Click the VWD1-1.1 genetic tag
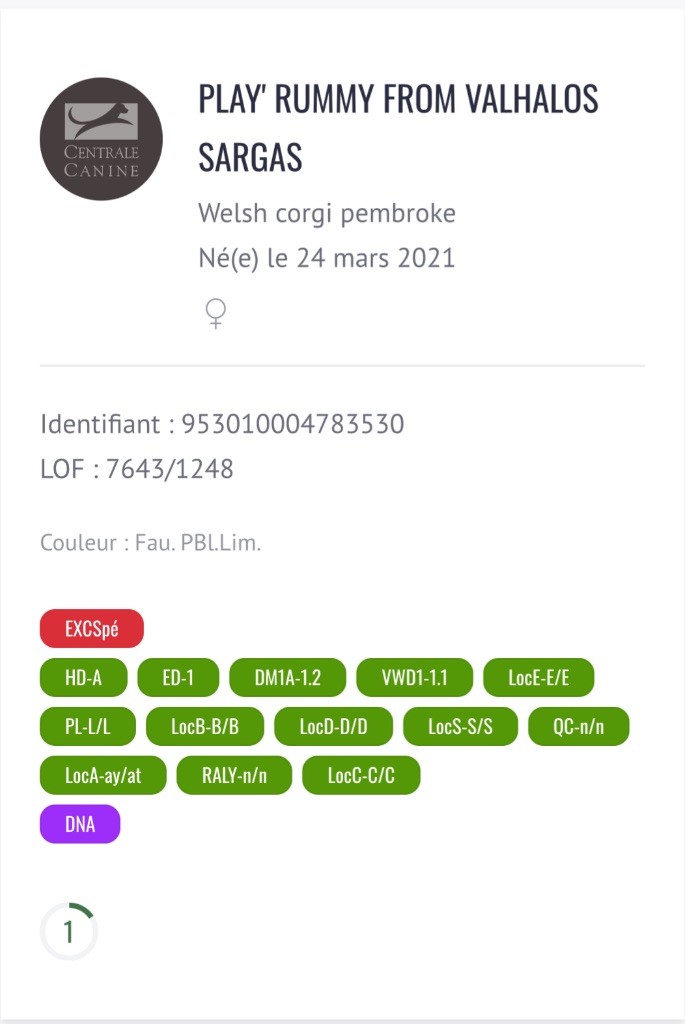Screen dimensions: 685x1024 [x=414, y=678]
